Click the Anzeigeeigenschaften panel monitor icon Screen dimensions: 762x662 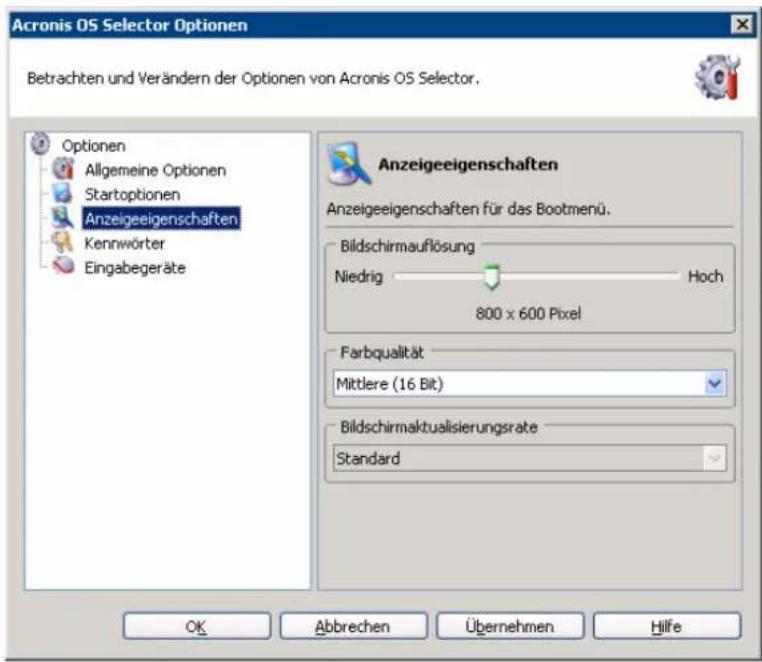tap(349, 164)
